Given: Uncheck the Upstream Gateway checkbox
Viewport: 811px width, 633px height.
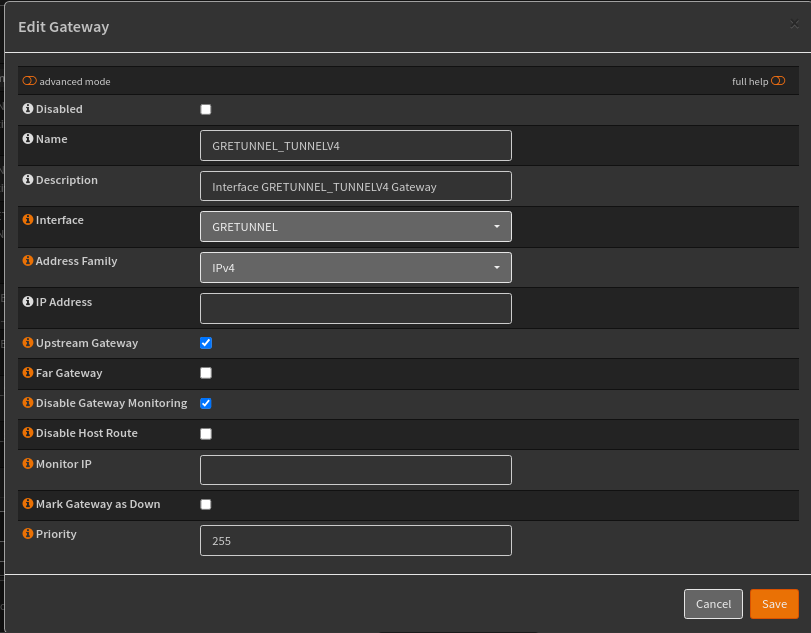Looking at the screenshot, I should tap(205, 343).
